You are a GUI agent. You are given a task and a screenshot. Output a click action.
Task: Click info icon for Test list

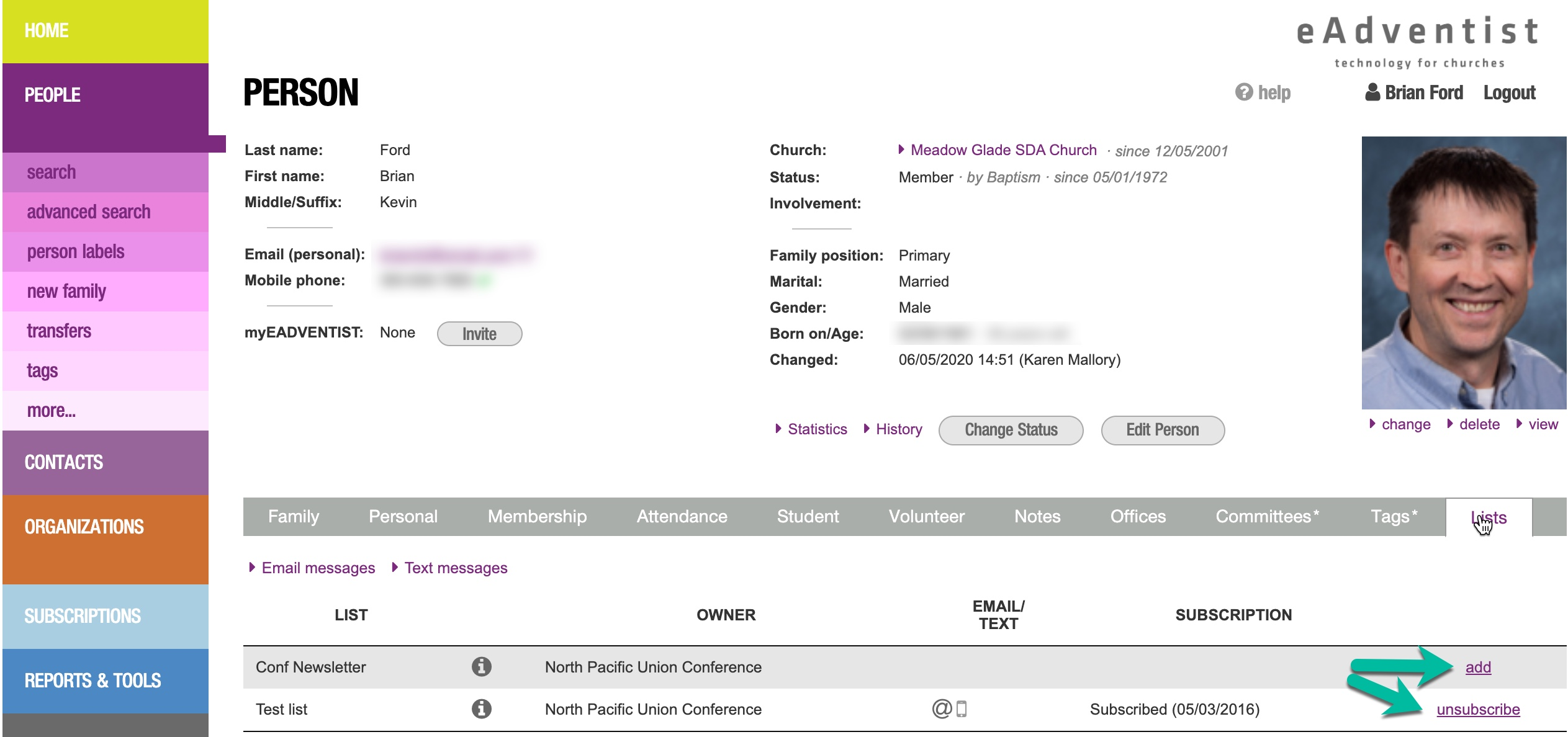(x=481, y=708)
